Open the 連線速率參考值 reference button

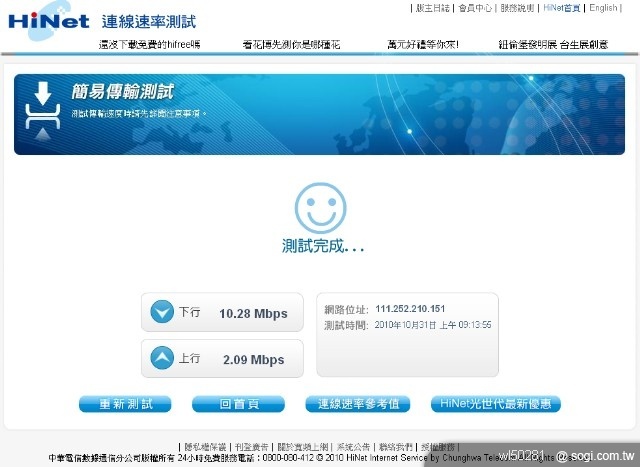tap(357, 404)
